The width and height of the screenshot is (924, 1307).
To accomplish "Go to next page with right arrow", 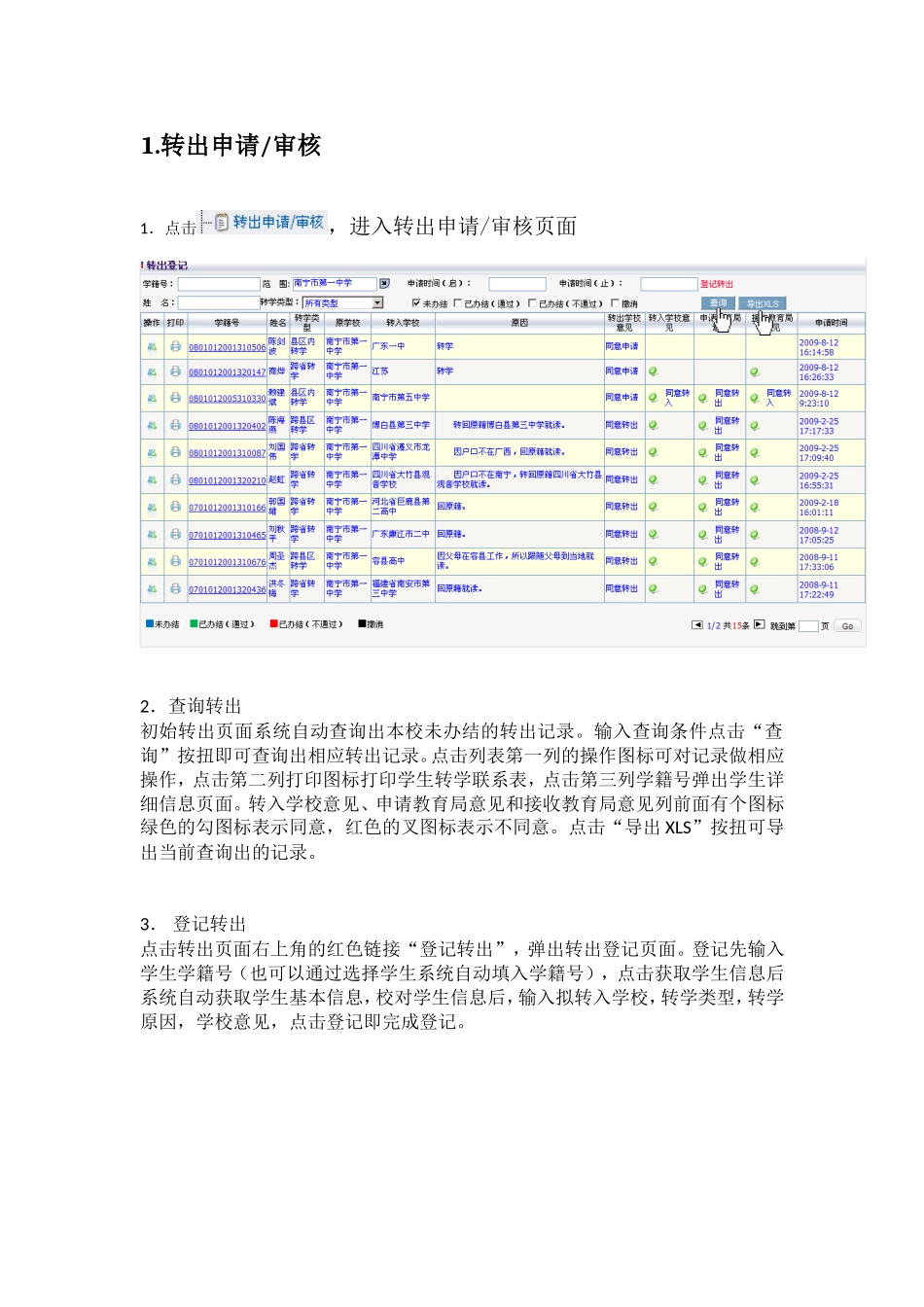I will click(760, 625).
